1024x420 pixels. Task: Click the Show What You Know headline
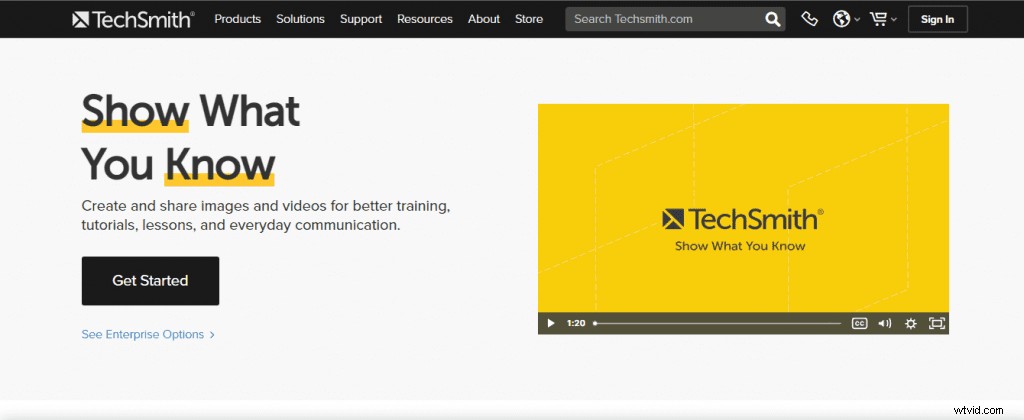click(x=191, y=137)
